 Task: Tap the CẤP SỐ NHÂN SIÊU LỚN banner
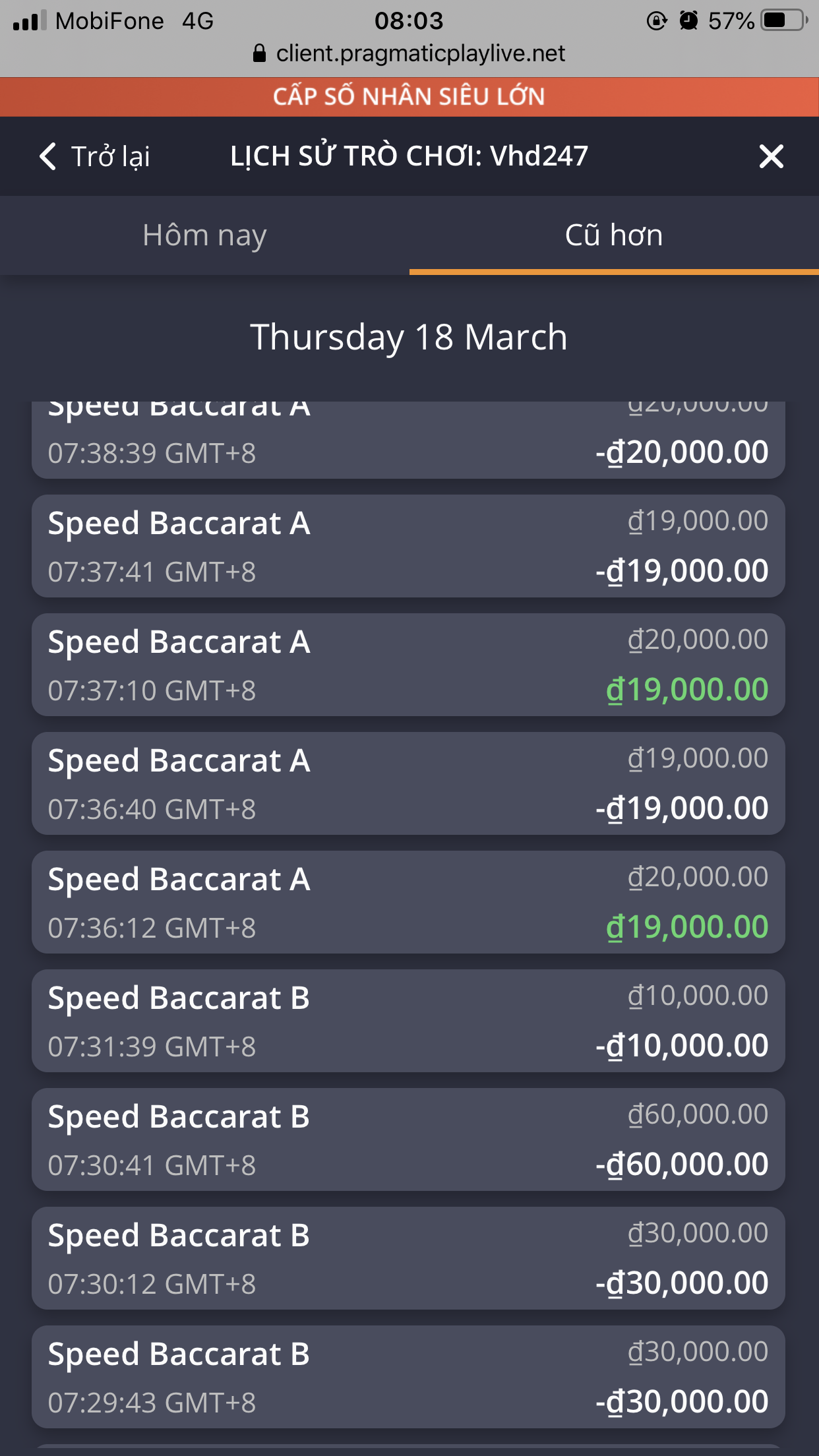pyautogui.click(x=409, y=97)
